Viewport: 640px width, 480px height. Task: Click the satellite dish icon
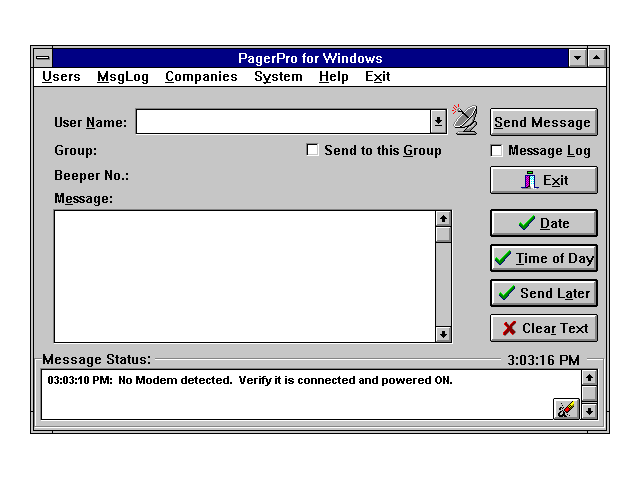[465, 120]
